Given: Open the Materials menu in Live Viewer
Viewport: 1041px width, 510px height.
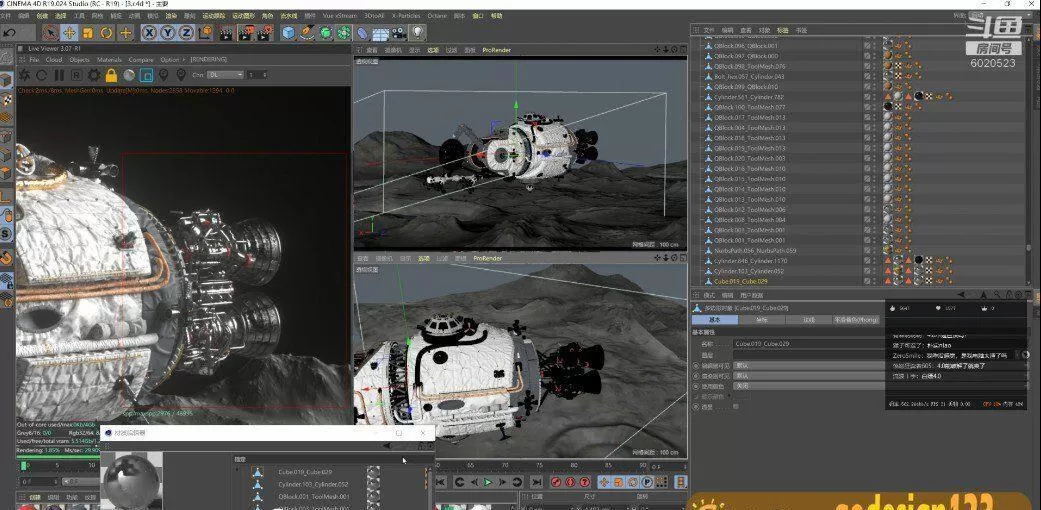Looking at the screenshot, I should (109, 59).
